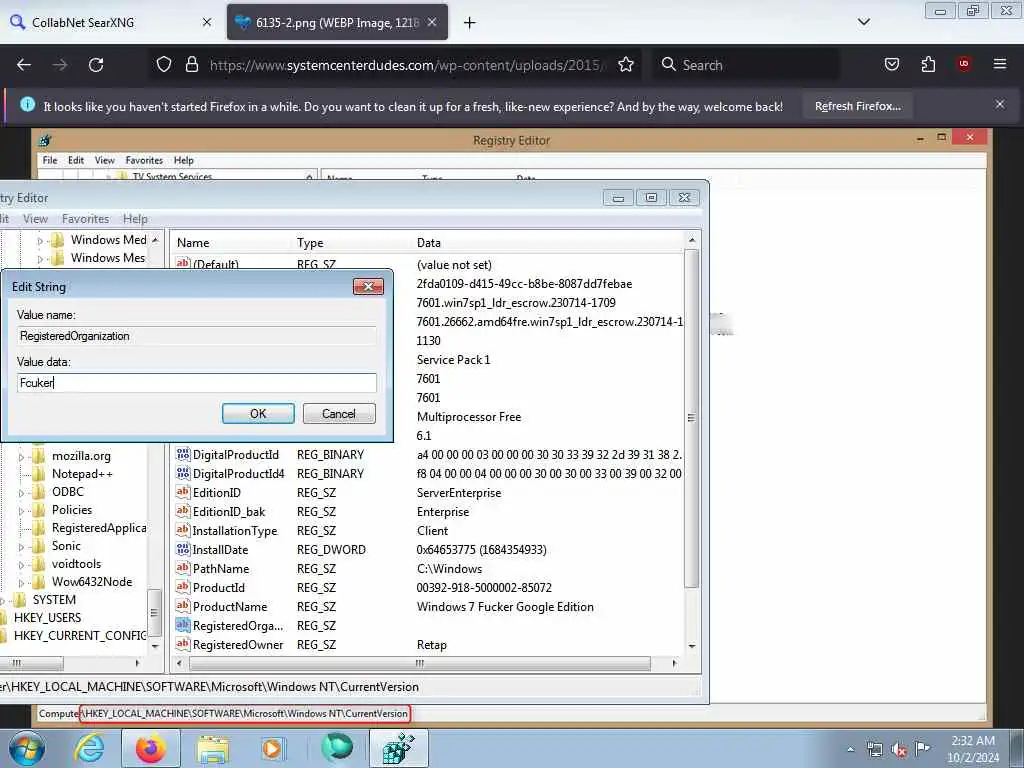Open Windows Media Player from the taskbar

pos(272,748)
